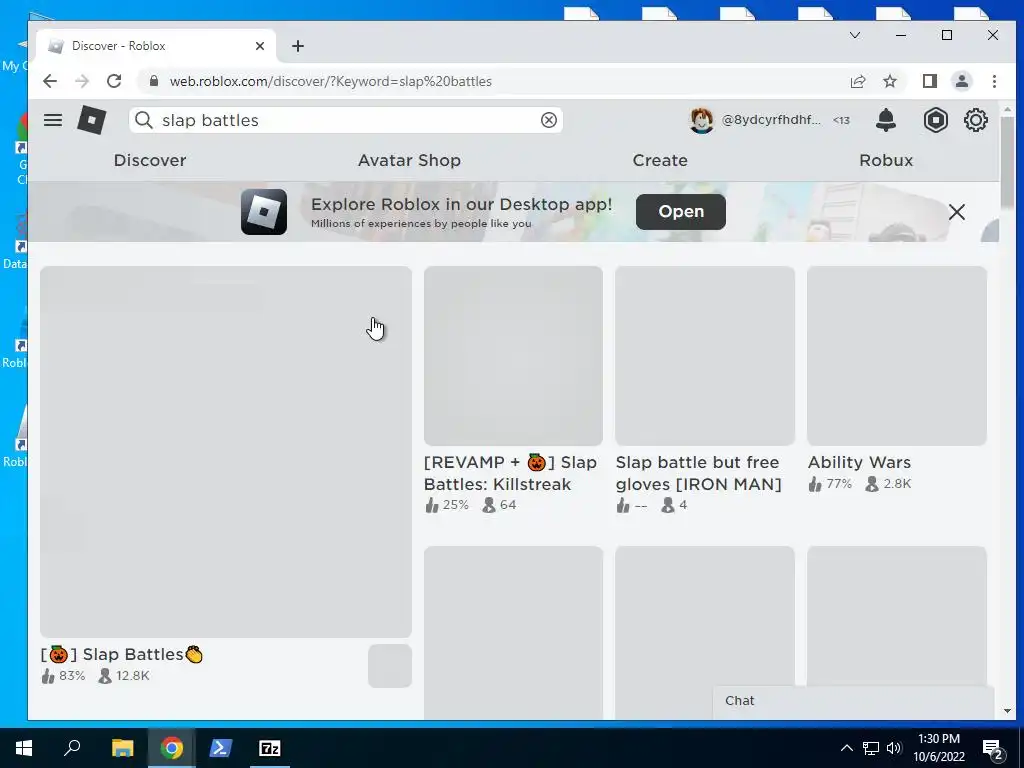Click the 77% rating of Ability Wars
The height and width of the screenshot is (768, 1024).
(830, 484)
